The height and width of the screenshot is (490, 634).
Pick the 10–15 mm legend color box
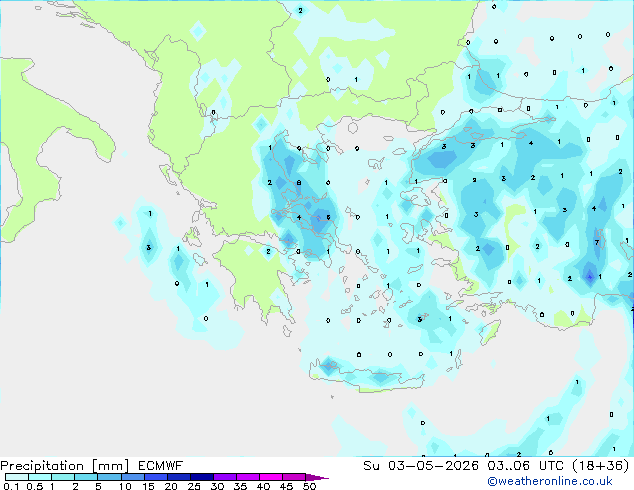(133, 477)
